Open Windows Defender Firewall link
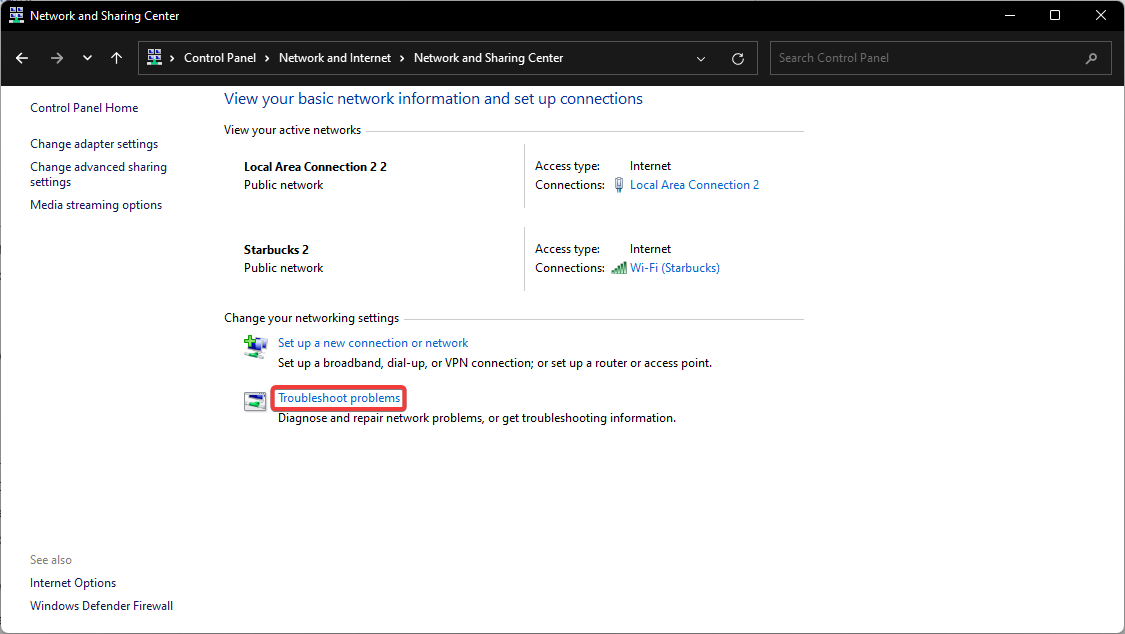This screenshot has height=634, width=1125. pos(101,606)
